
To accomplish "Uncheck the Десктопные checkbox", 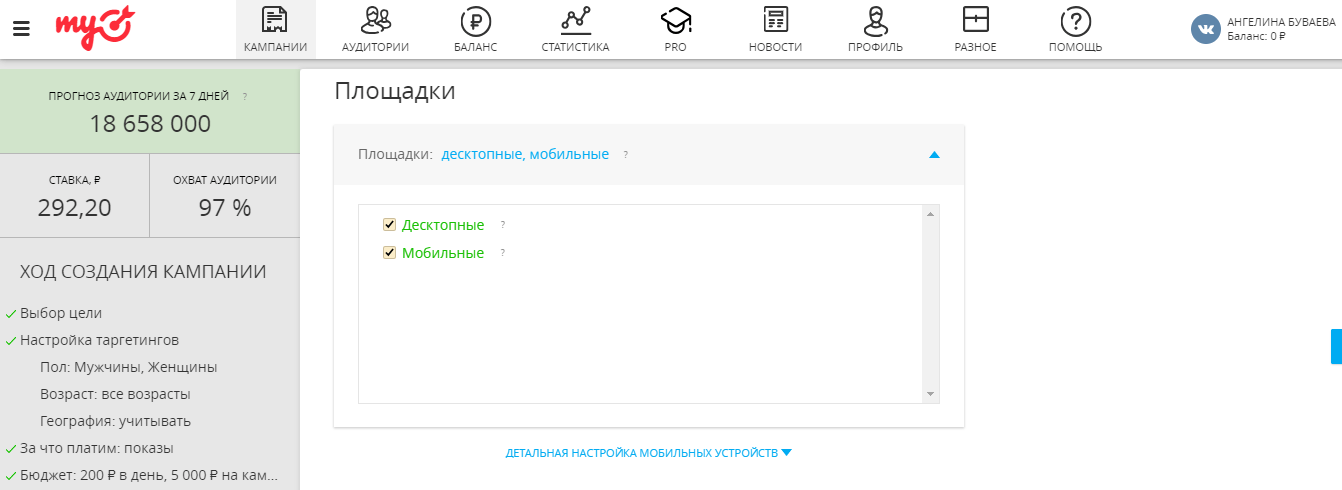I will point(390,225).
